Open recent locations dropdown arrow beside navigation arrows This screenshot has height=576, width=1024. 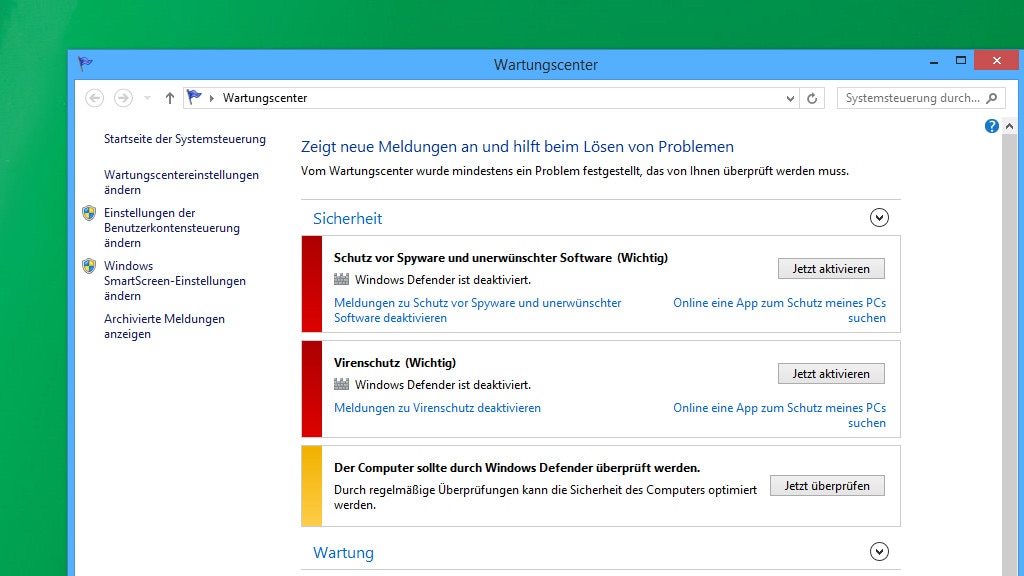148,98
